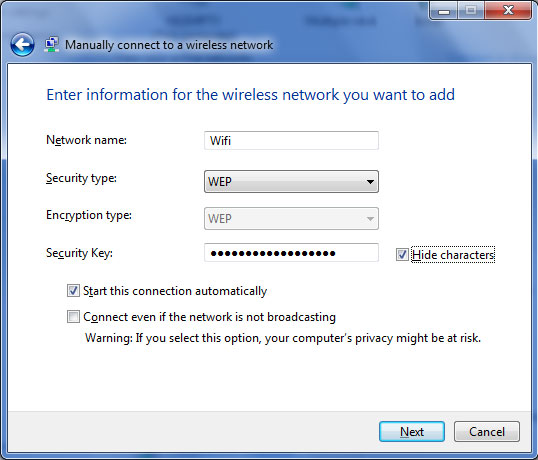Click the wireless network wizard icon
Image resolution: width=538 pixels, height=460 pixels.
click(51, 45)
